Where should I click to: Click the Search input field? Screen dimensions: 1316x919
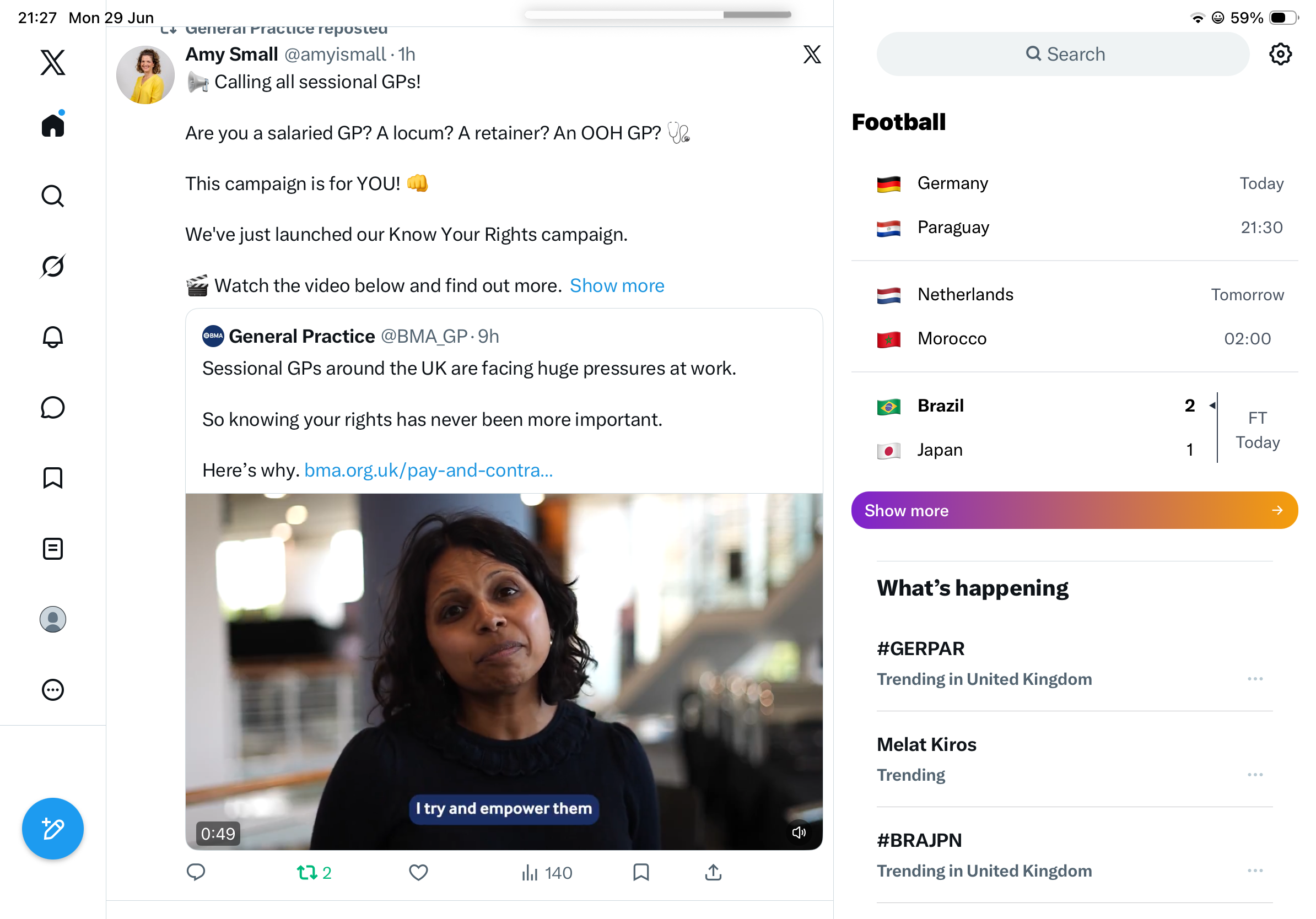click(x=1062, y=55)
